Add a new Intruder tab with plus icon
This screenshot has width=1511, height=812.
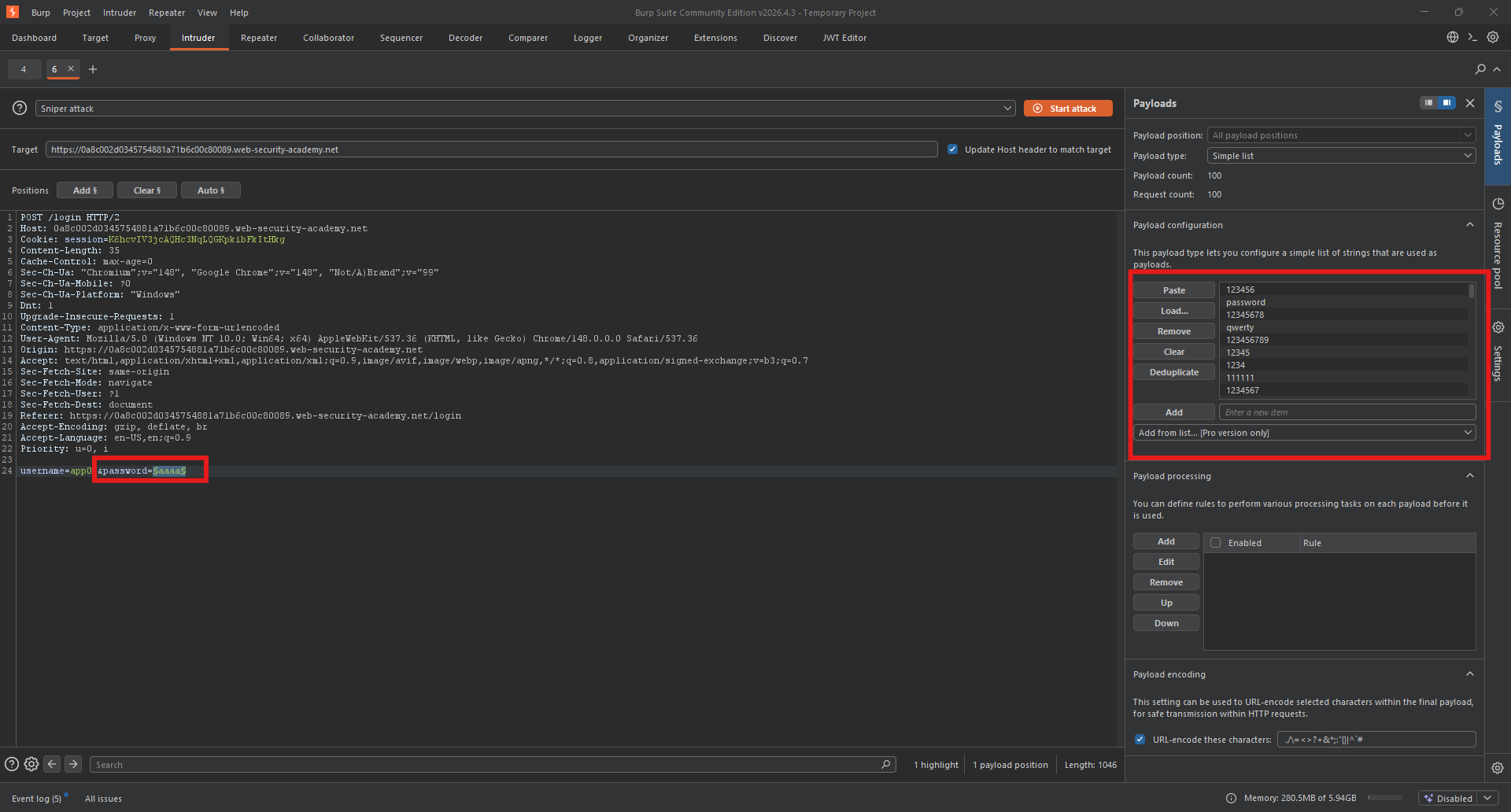(93, 69)
